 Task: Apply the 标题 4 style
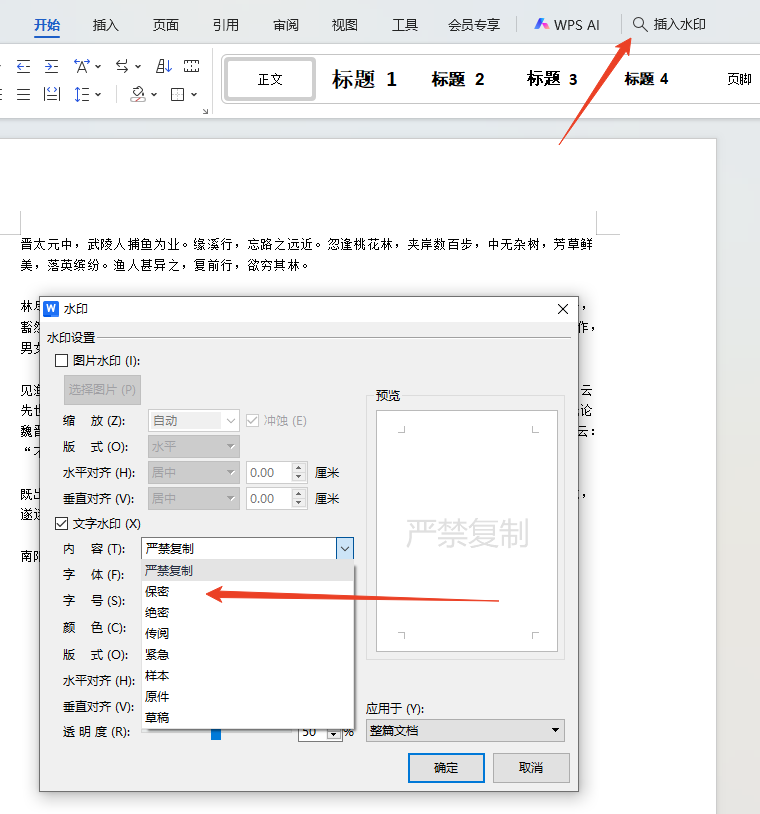[x=646, y=79]
